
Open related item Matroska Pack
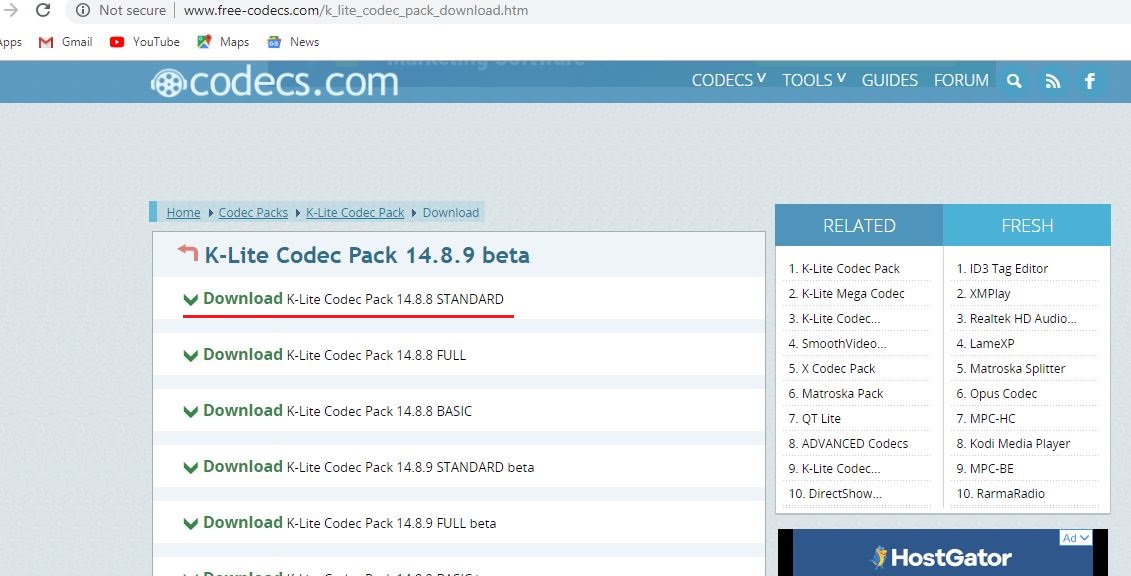(836, 394)
